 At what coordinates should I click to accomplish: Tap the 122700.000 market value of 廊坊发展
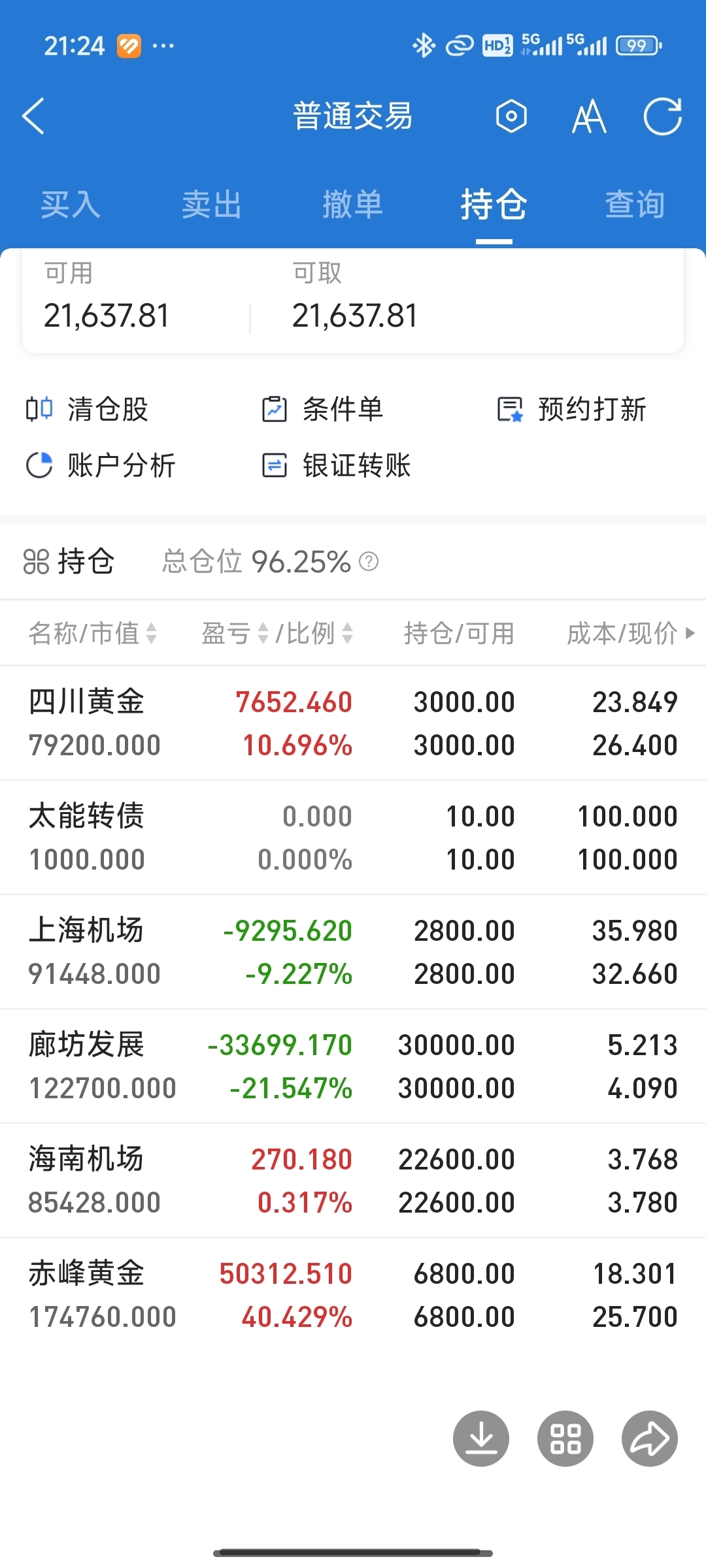point(103,1088)
